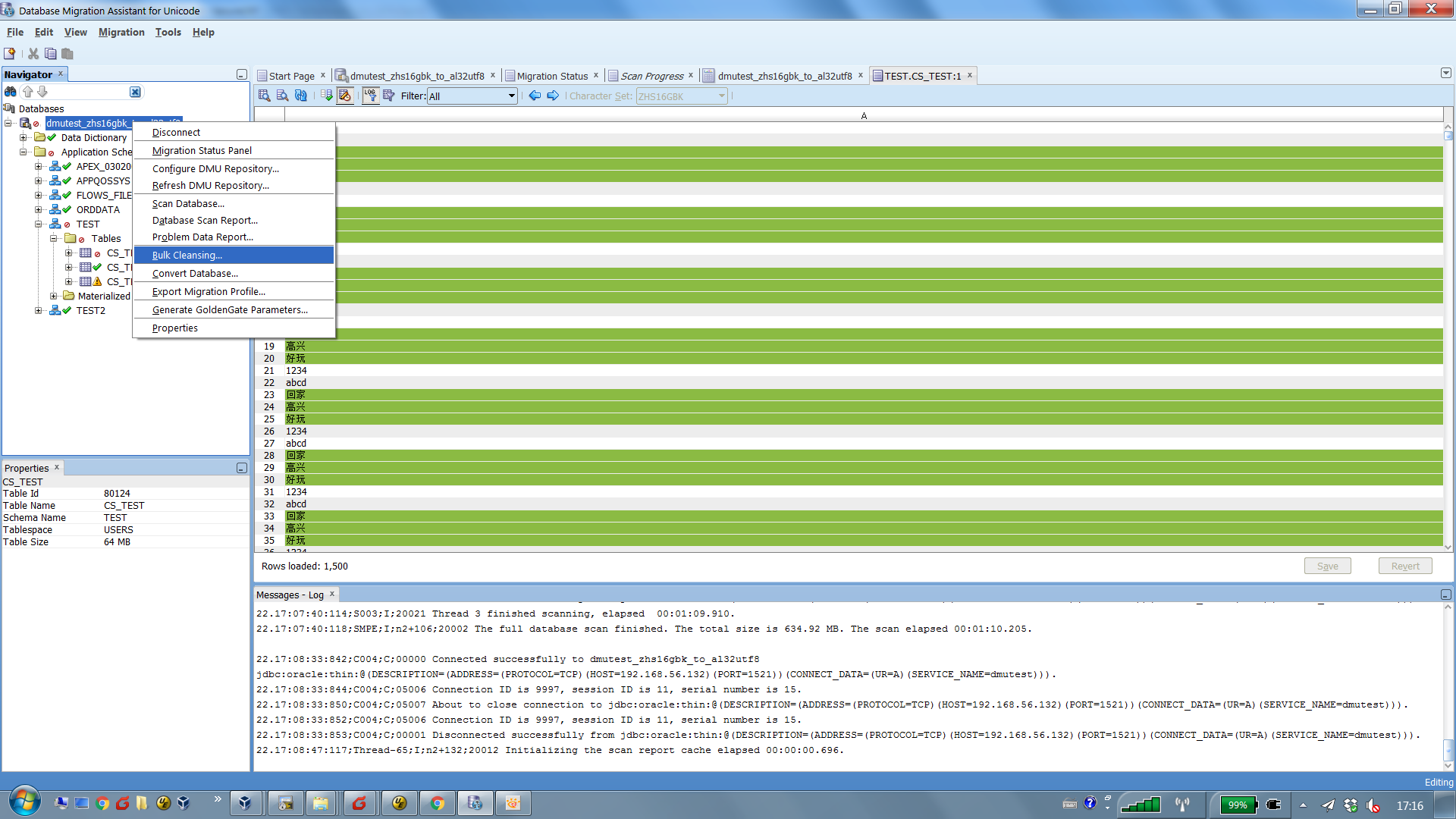Click the Save button
1456x819 pixels.
(x=1327, y=566)
